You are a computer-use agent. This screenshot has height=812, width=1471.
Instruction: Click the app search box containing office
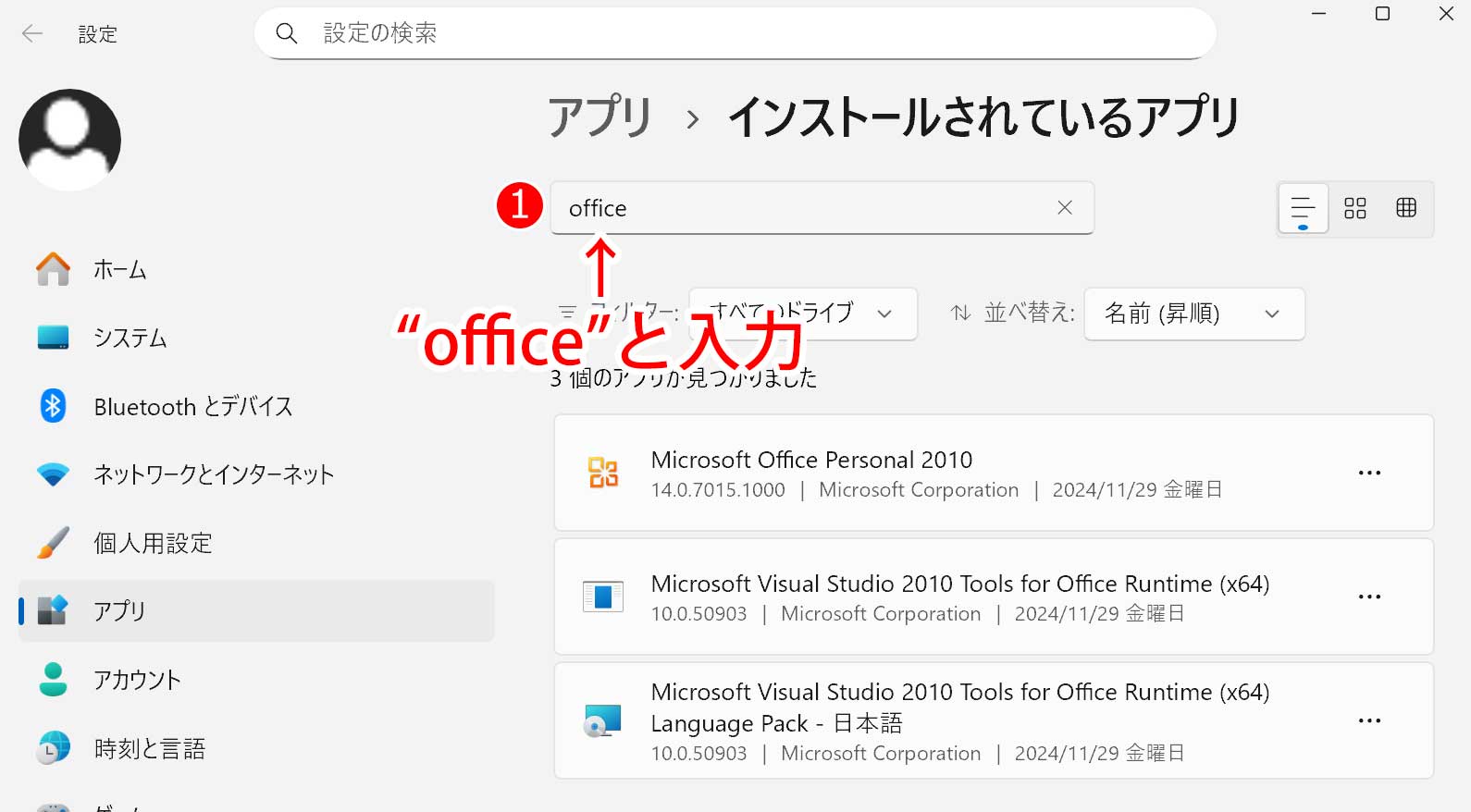822,208
